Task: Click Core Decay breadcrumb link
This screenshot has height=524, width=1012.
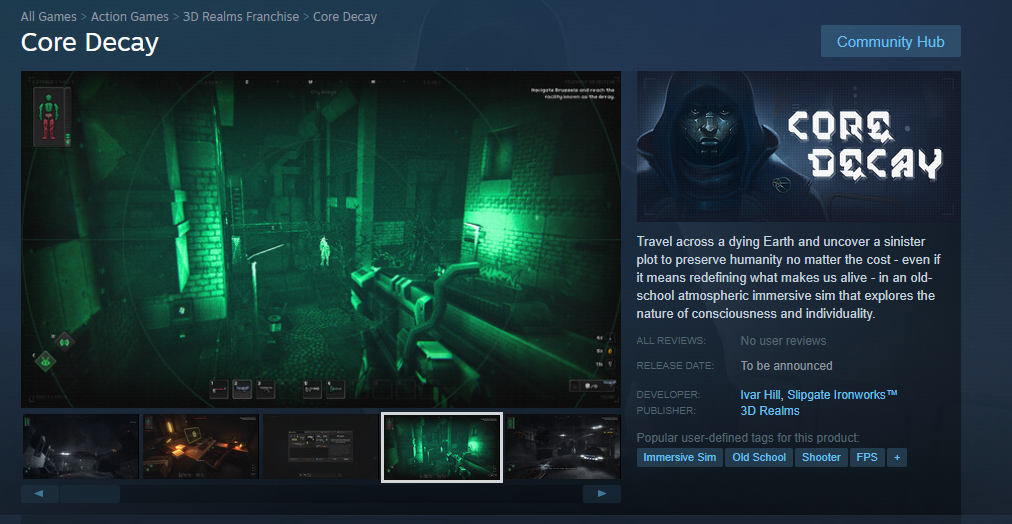Action: [345, 16]
